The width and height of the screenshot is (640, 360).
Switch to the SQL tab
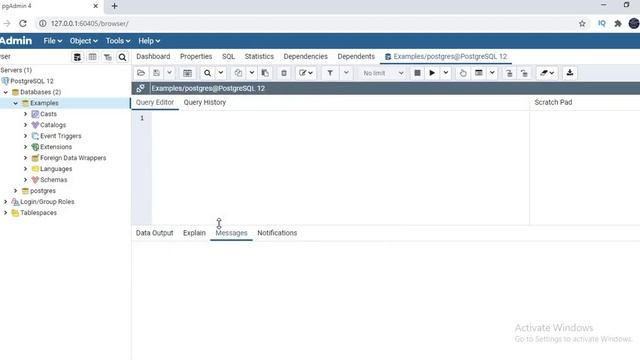coord(228,56)
